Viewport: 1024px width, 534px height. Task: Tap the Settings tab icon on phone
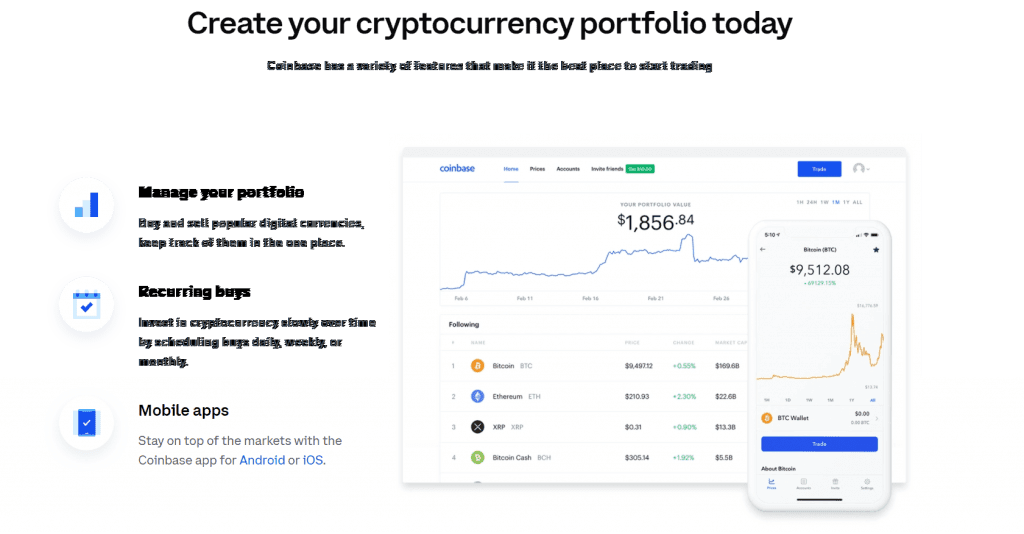click(867, 483)
